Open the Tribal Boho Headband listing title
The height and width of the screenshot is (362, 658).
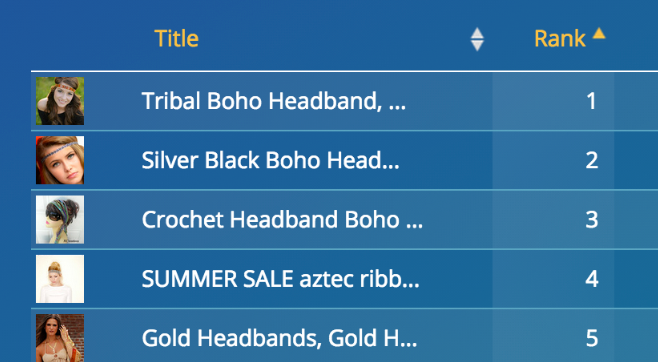click(x=274, y=101)
